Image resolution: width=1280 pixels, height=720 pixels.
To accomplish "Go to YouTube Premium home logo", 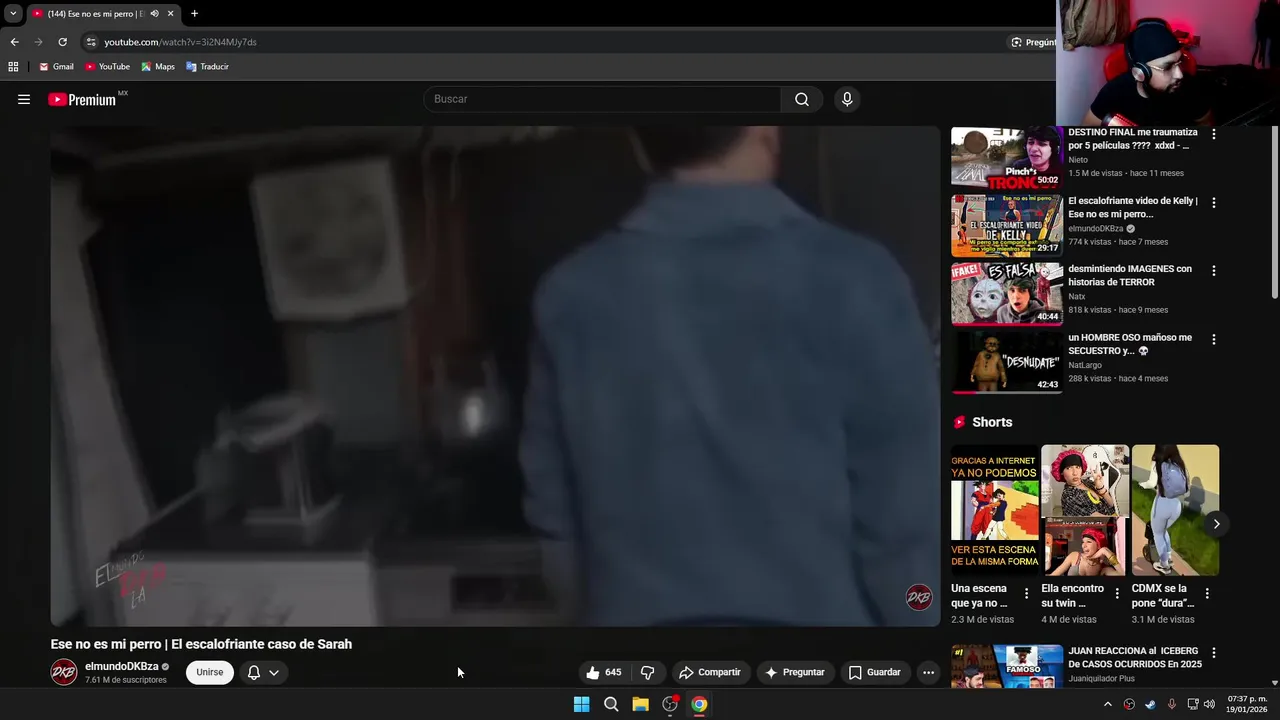I will (x=84, y=99).
